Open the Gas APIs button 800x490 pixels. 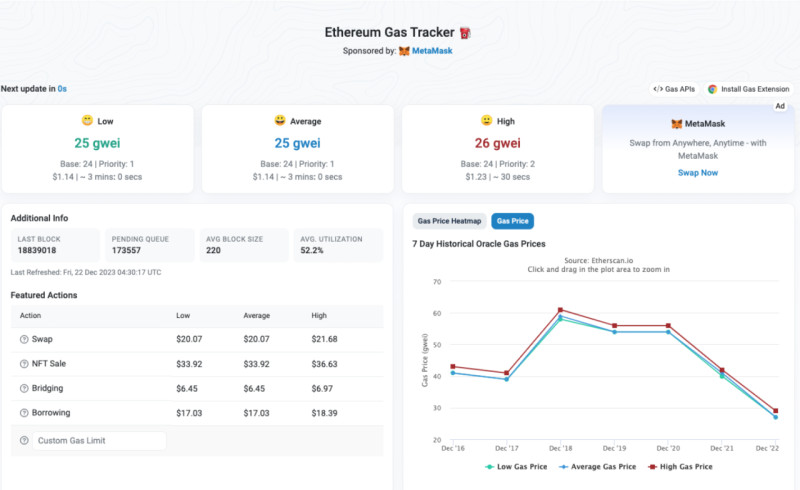click(673, 89)
